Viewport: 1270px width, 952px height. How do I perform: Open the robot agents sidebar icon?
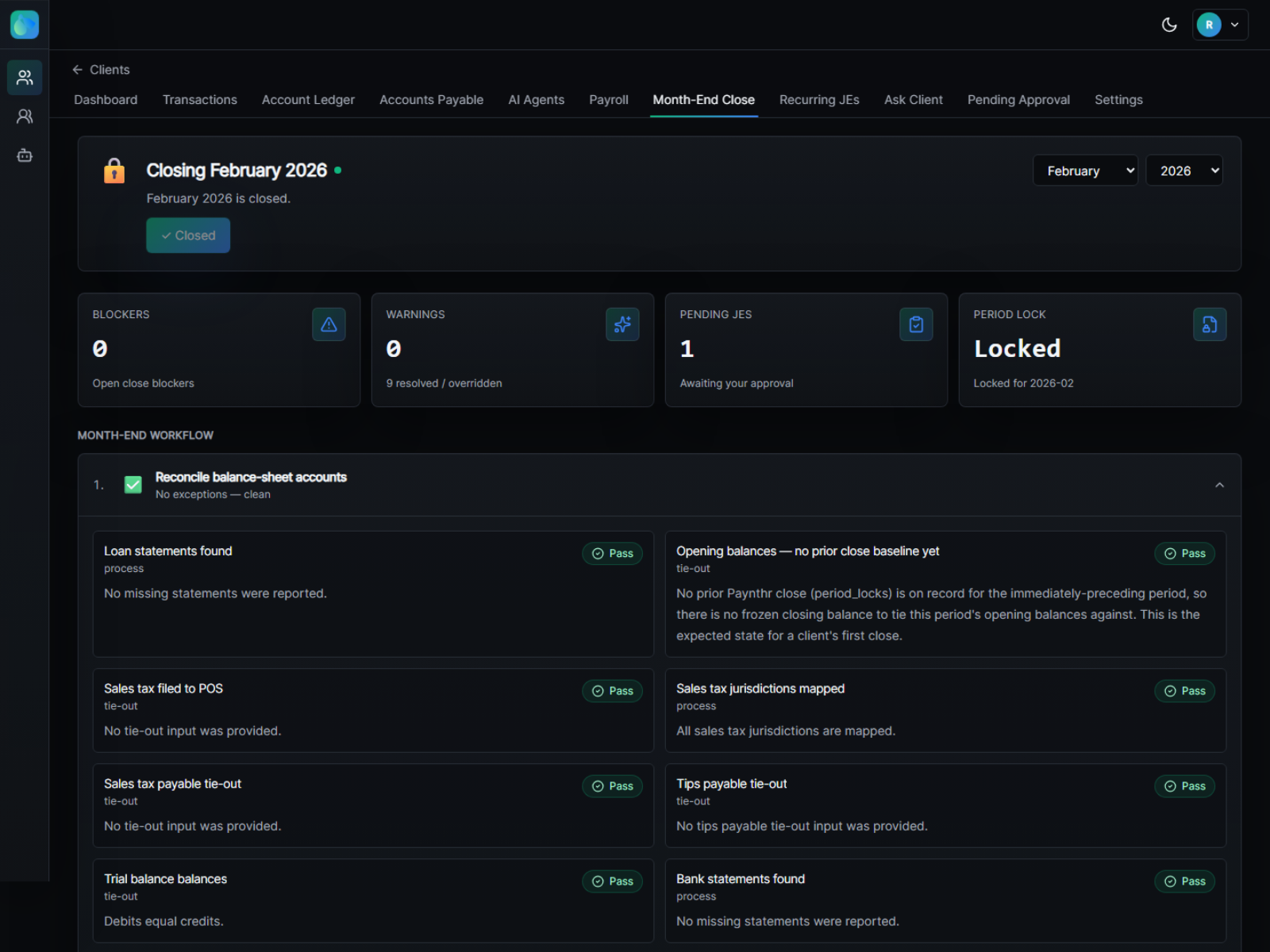click(25, 155)
